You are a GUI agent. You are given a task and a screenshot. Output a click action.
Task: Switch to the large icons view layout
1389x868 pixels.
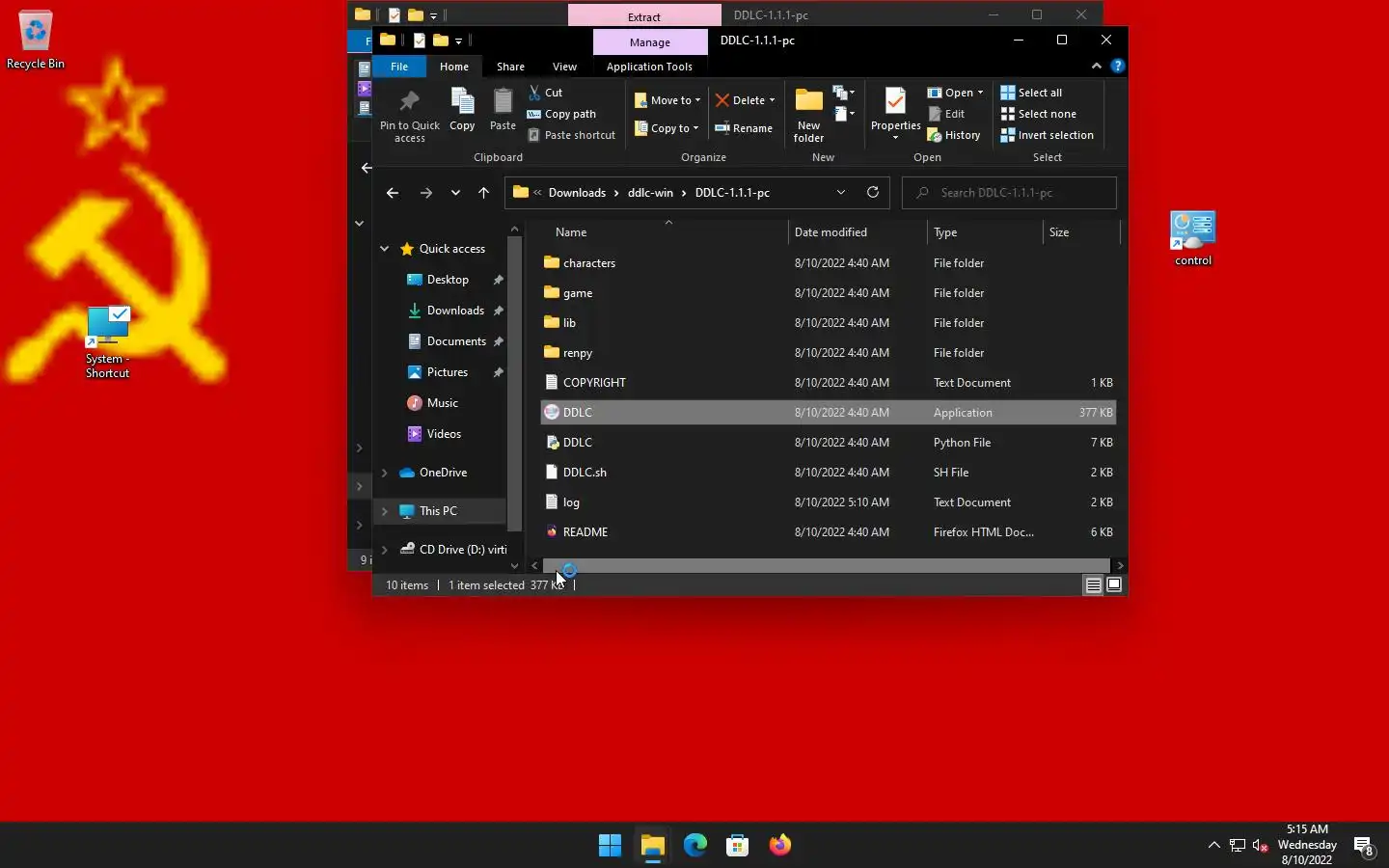1114,585
